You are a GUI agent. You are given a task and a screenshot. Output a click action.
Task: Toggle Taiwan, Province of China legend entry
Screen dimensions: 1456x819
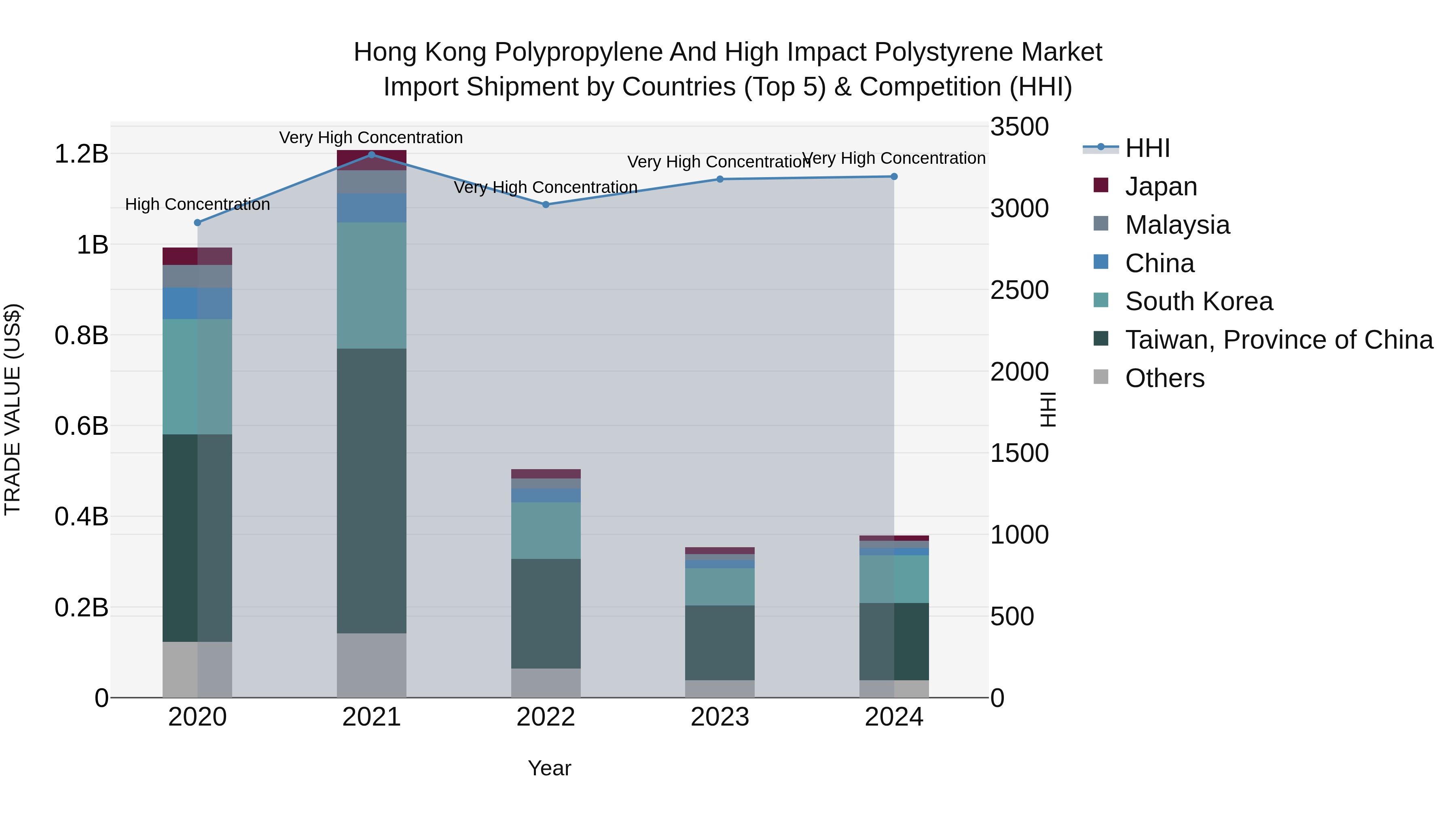tap(1263, 340)
